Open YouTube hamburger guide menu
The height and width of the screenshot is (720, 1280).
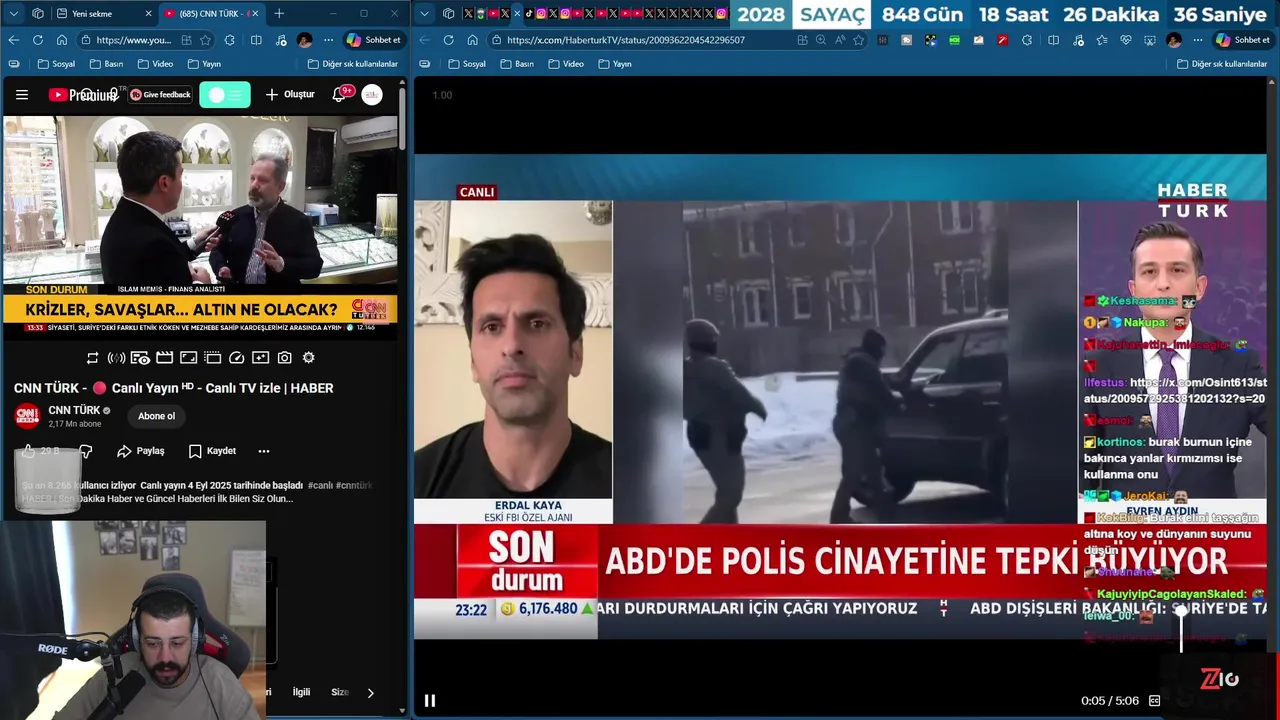coord(21,95)
